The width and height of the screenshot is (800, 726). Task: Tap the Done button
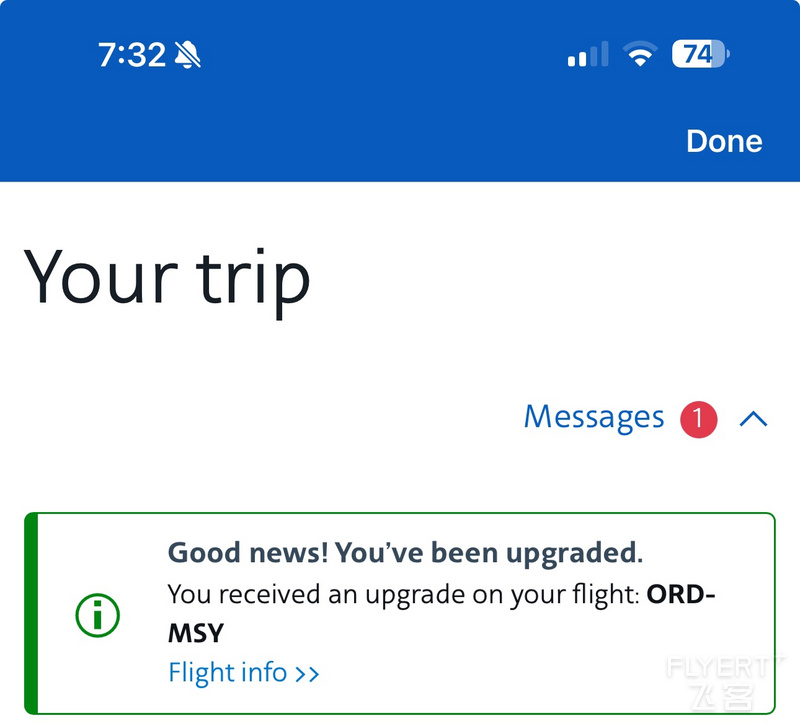pos(723,141)
